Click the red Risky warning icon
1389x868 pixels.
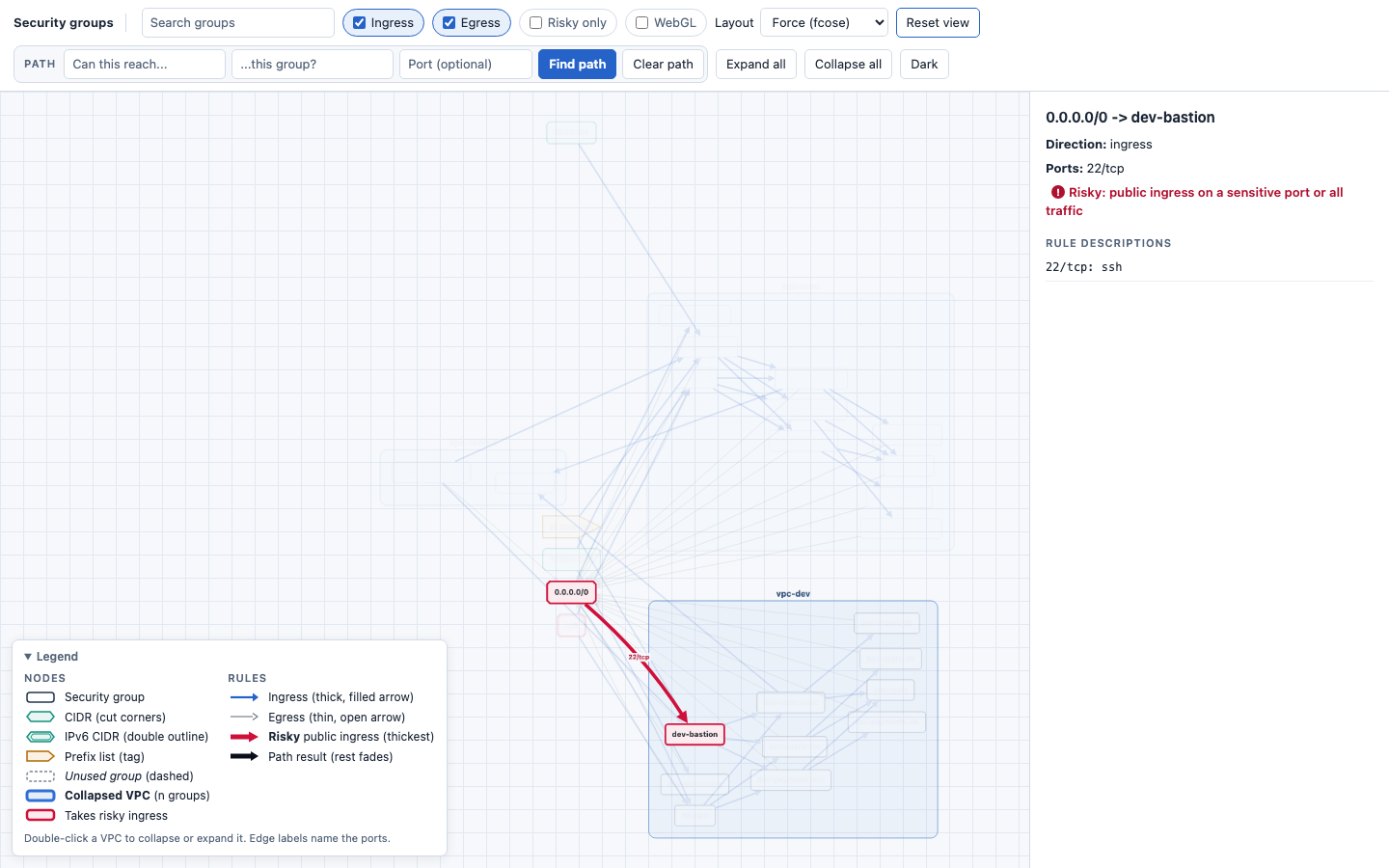click(1058, 193)
